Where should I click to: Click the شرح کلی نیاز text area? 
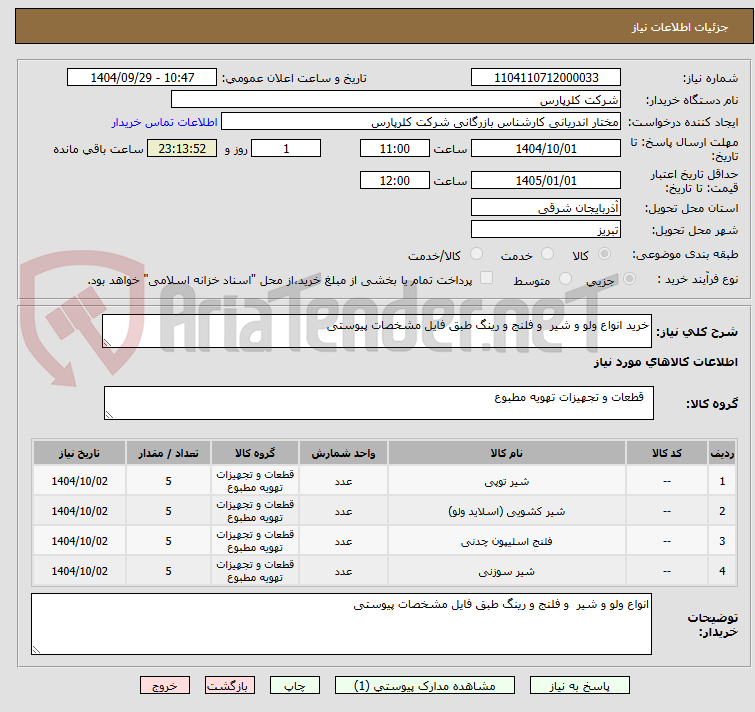point(377,331)
